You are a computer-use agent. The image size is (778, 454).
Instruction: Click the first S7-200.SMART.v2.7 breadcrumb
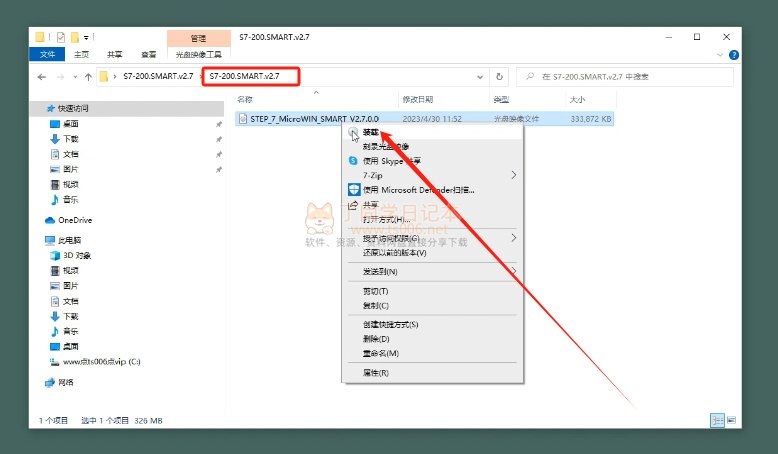pos(158,76)
